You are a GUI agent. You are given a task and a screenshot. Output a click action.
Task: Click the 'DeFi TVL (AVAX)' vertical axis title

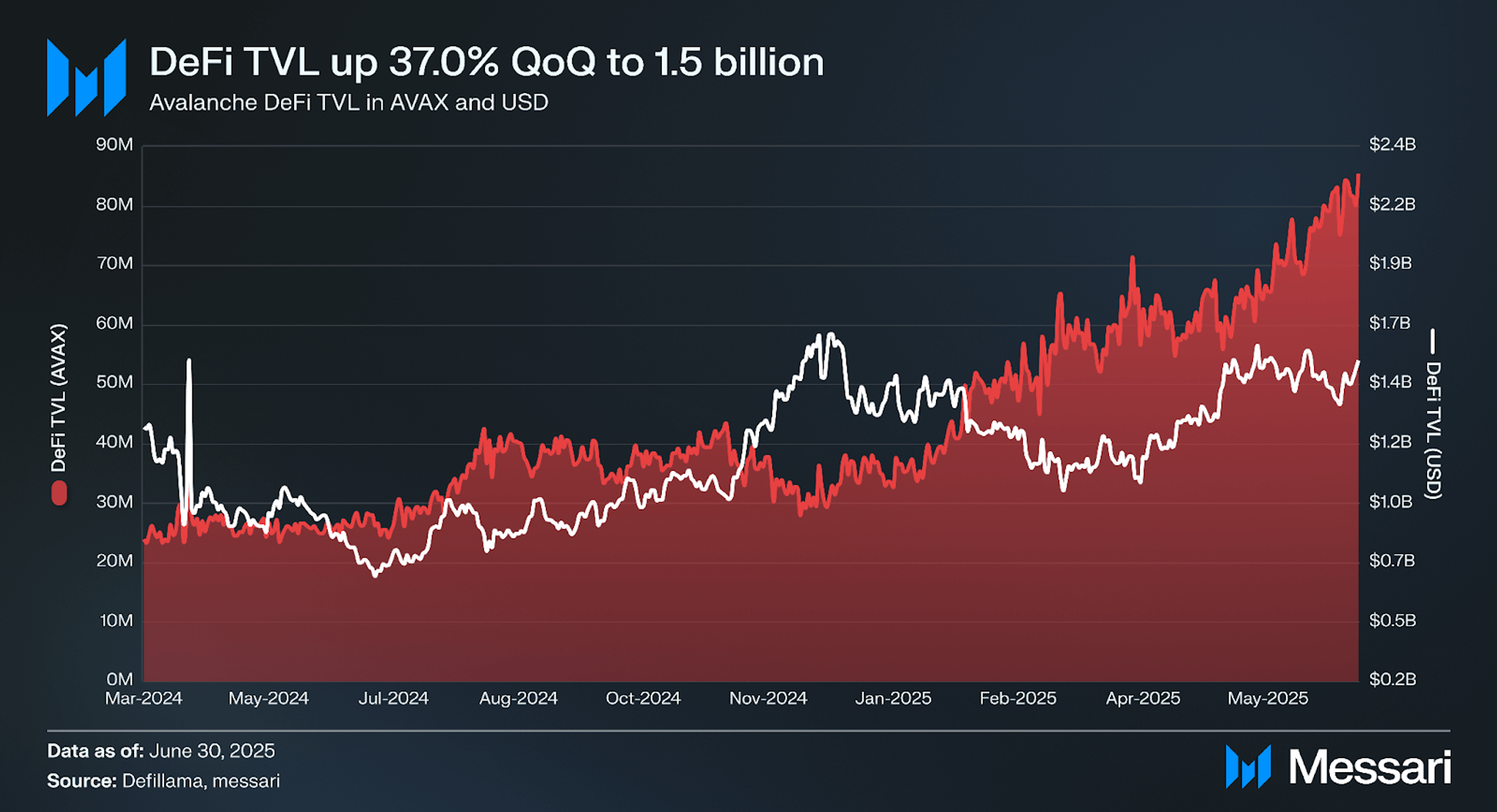pyautogui.click(x=59, y=398)
